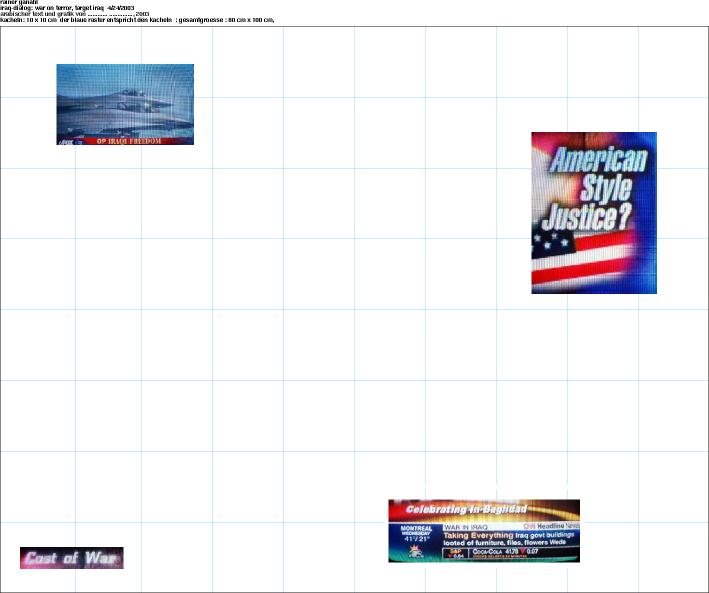Click the NBC peacock logo in news screenshot

click(414, 551)
